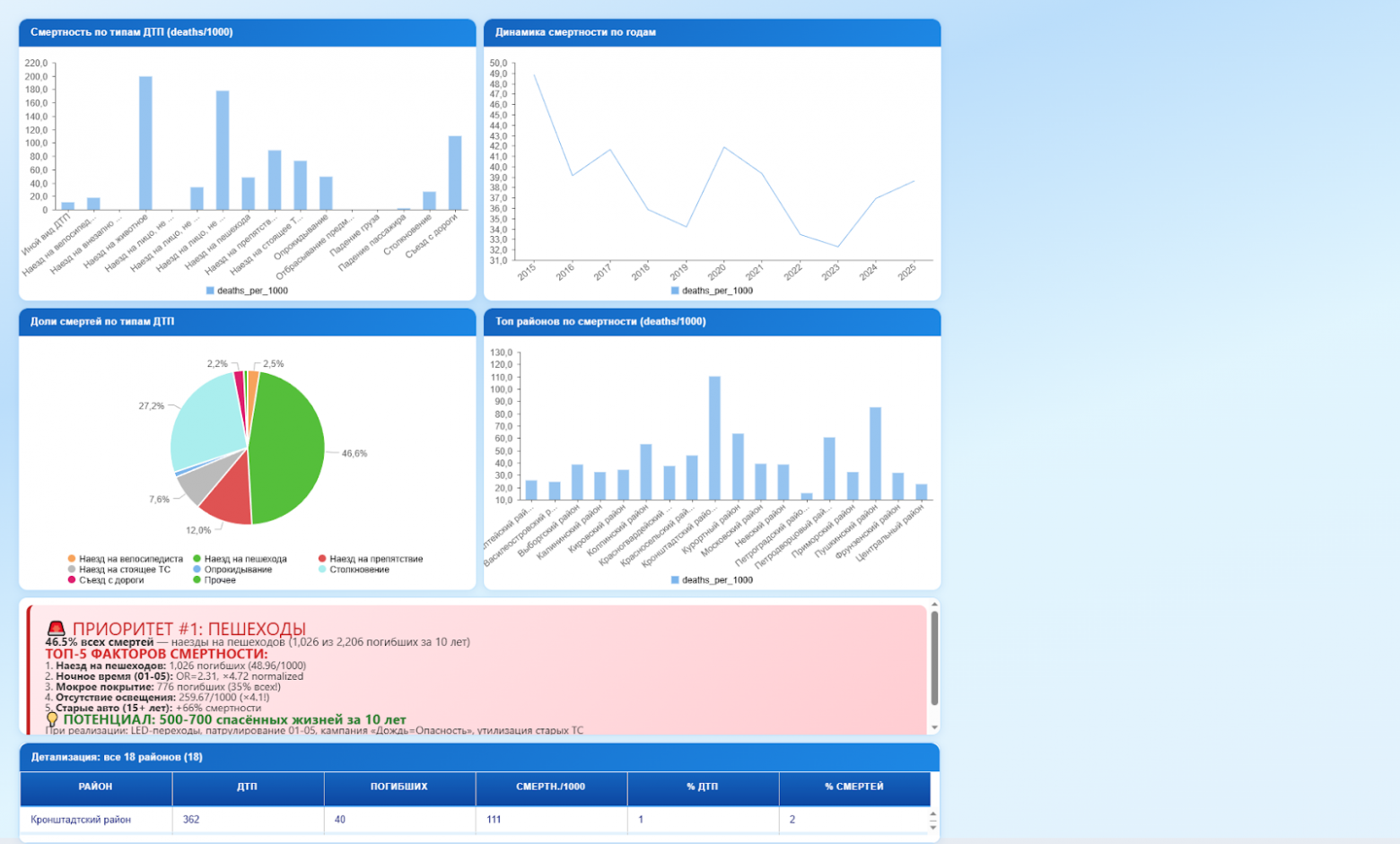Click the Детализация: все 18 районов header
This screenshot has height=844, width=1400.
pyautogui.click(x=117, y=757)
